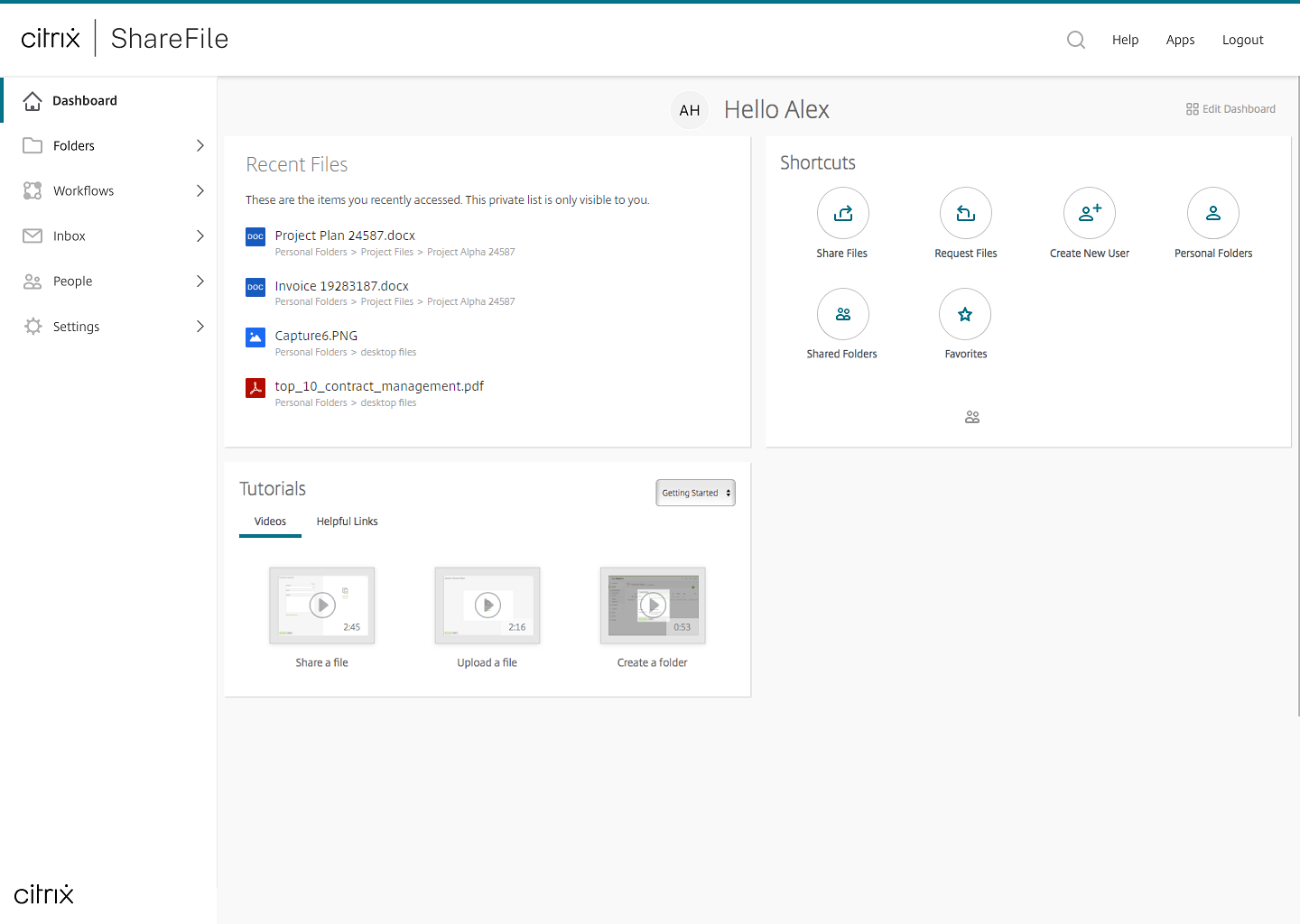Expand the Settings menu chevron
The width and height of the screenshot is (1300, 924).
[x=200, y=326]
